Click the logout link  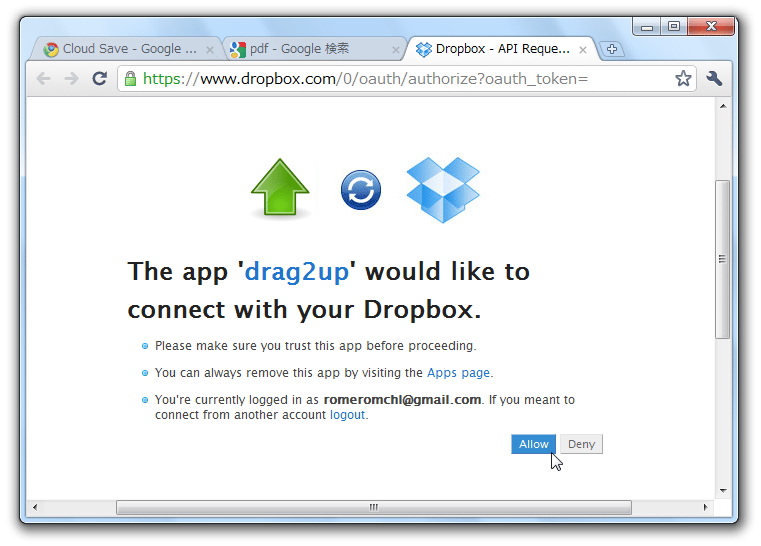(x=347, y=415)
